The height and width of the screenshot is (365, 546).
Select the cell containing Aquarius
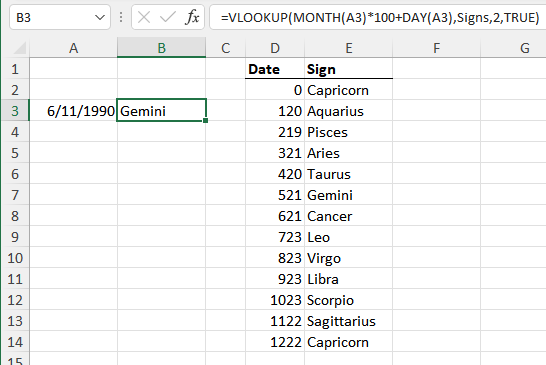pos(349,111)
